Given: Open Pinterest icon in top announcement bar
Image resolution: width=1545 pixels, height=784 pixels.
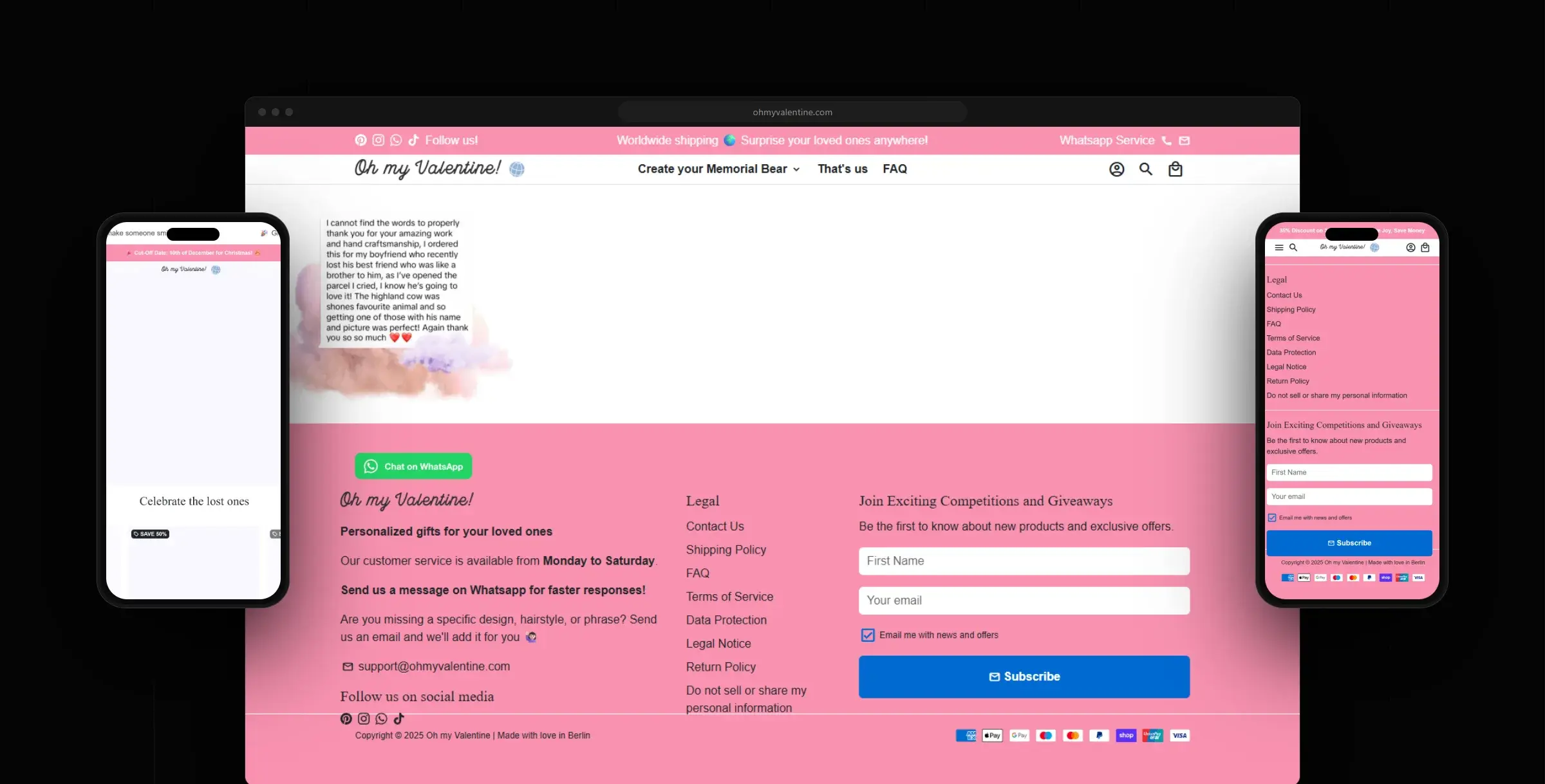Looking at the screenshot, I should point(360,140).
